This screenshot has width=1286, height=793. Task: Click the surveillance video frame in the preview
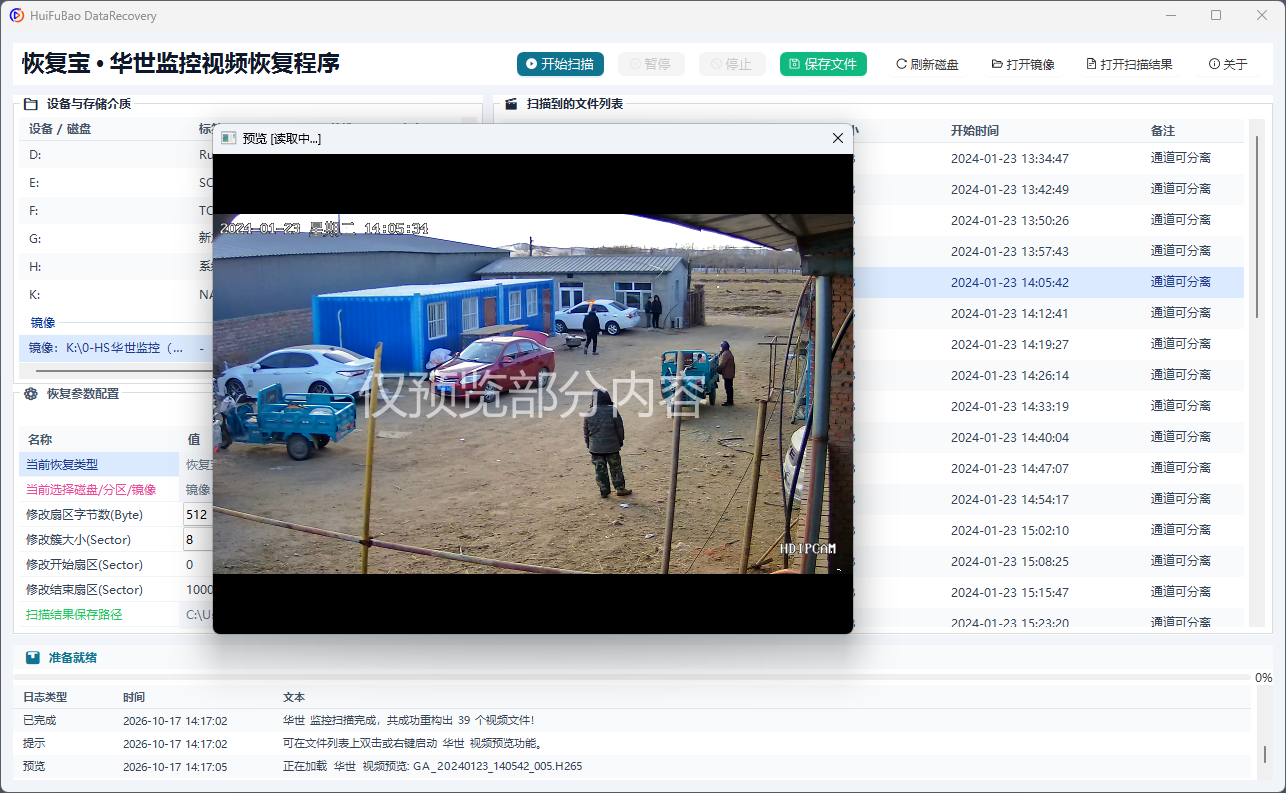[x=533, y=393]
